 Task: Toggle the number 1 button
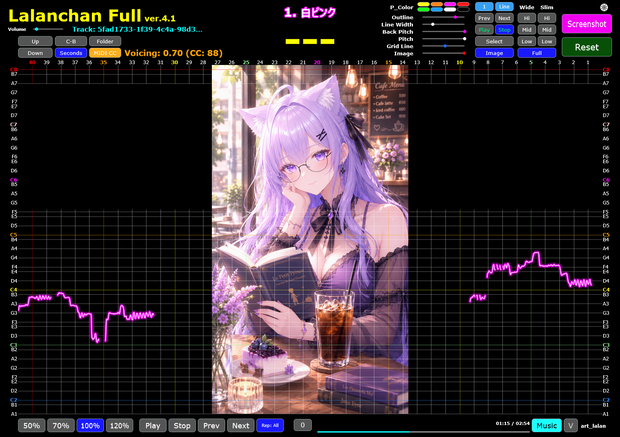484,7
